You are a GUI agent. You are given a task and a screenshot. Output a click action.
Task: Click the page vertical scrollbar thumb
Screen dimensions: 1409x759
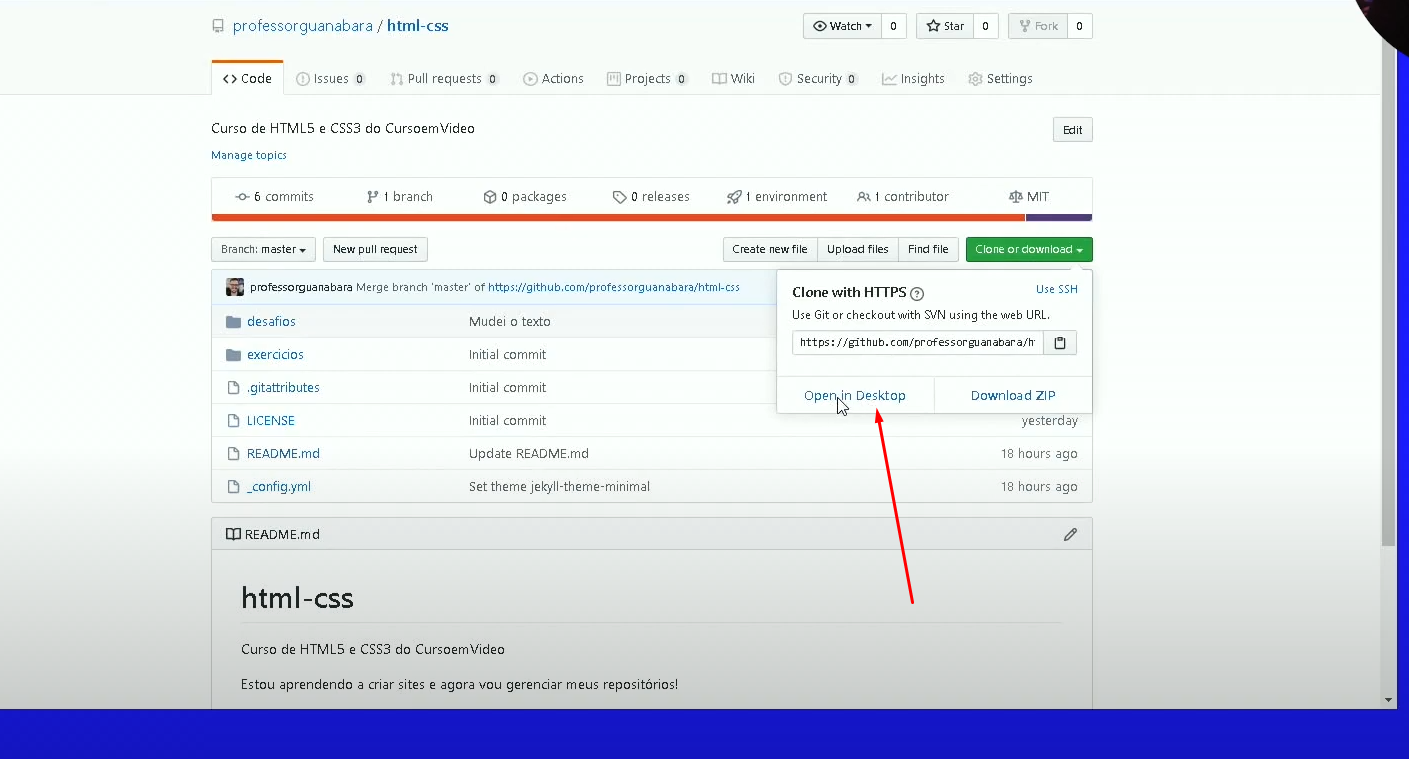click(x=1388, y=290)
